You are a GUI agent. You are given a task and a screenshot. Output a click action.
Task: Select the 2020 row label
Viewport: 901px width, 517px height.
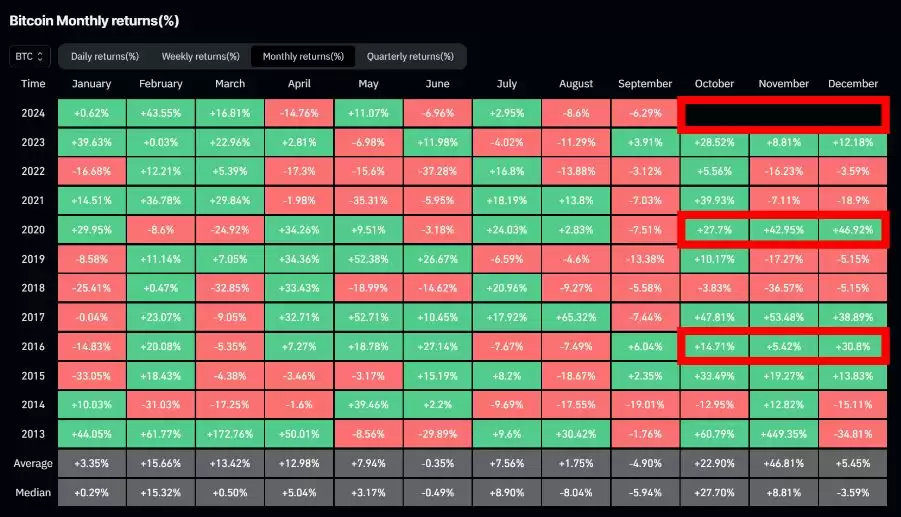tap(33, 229)
